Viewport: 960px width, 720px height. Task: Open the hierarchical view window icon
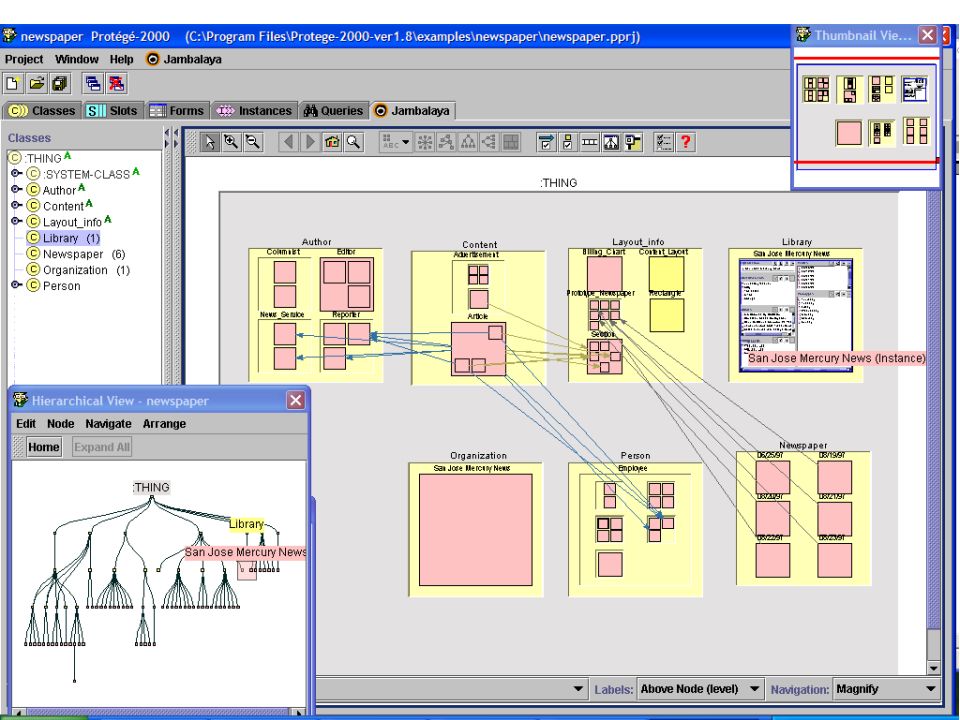[611, 143]
